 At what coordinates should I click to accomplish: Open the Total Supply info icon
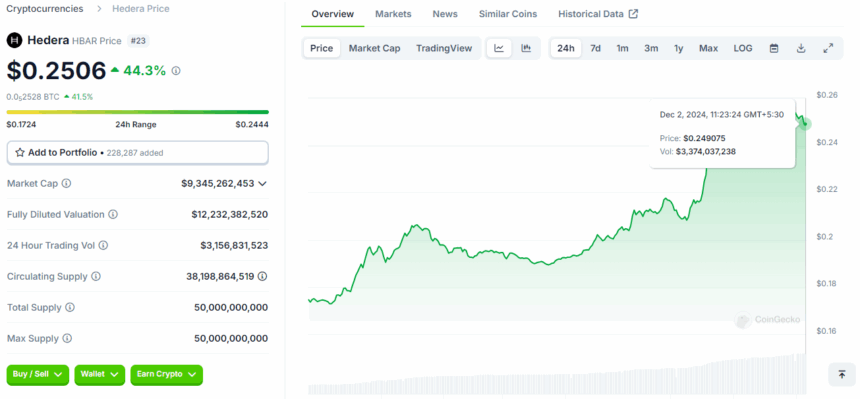(70, 307)
